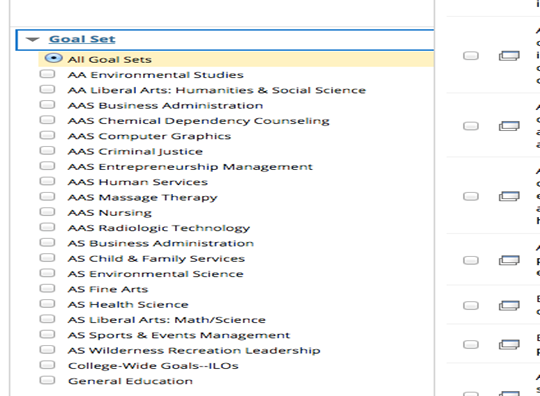The height and width of the screenshot is (396, 540).
Task: Open the fourth card-stack icon in right panel
Action: [x=509, y=260]
